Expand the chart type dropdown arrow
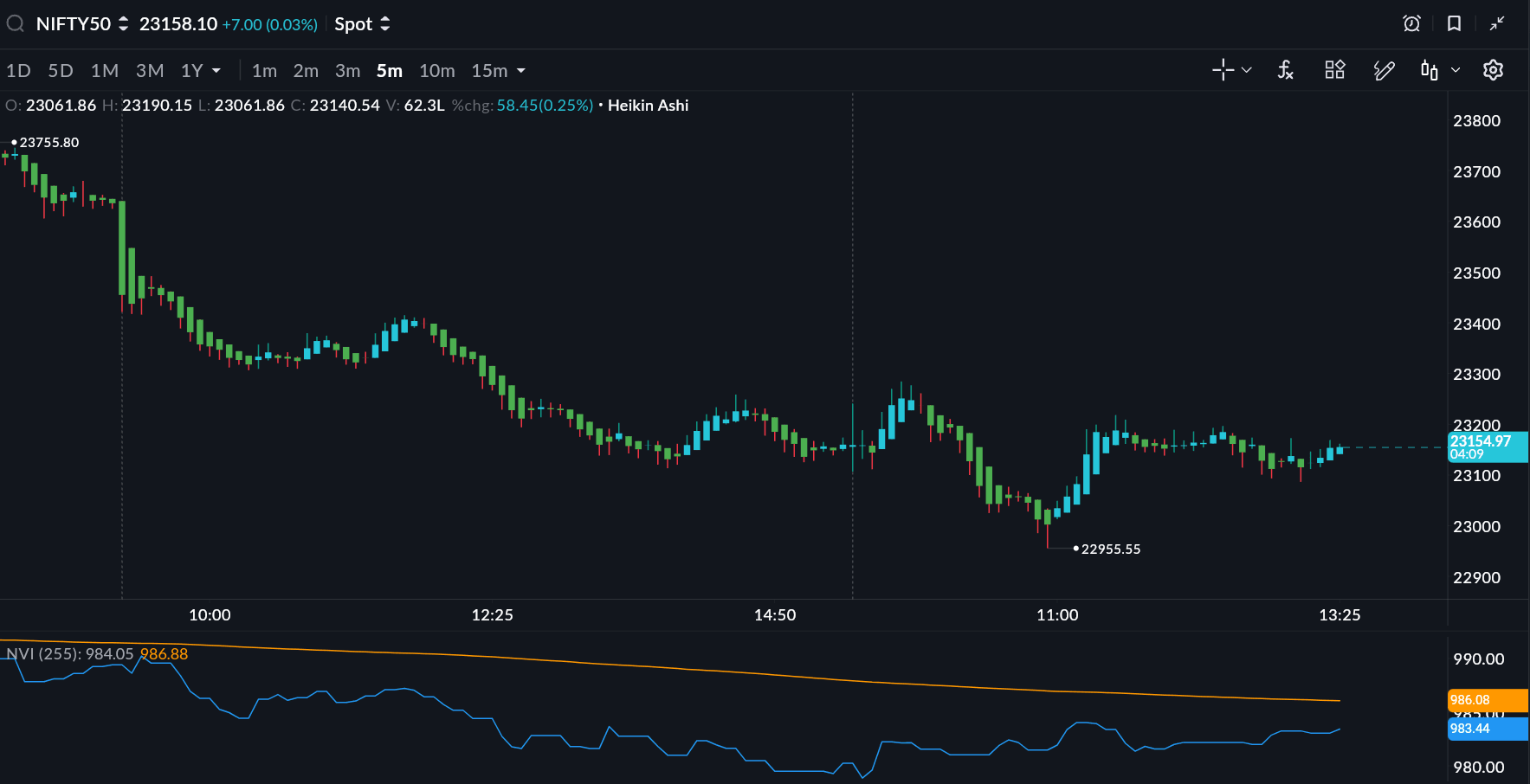The height and width of the screenshot is (784, 1530). [1456, 70]
